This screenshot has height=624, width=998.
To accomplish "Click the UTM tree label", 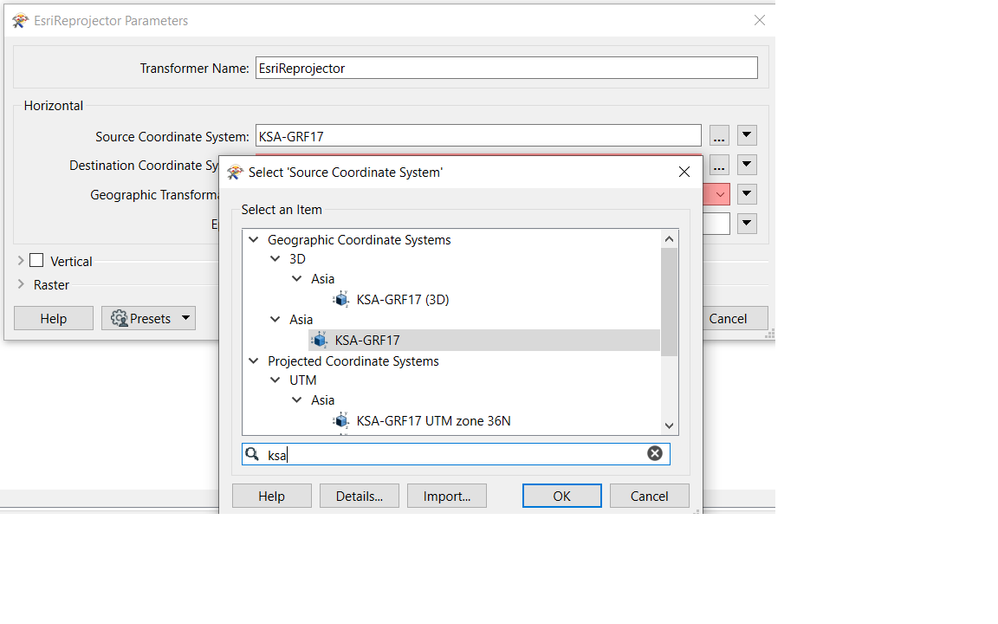I will pos(302,380).
